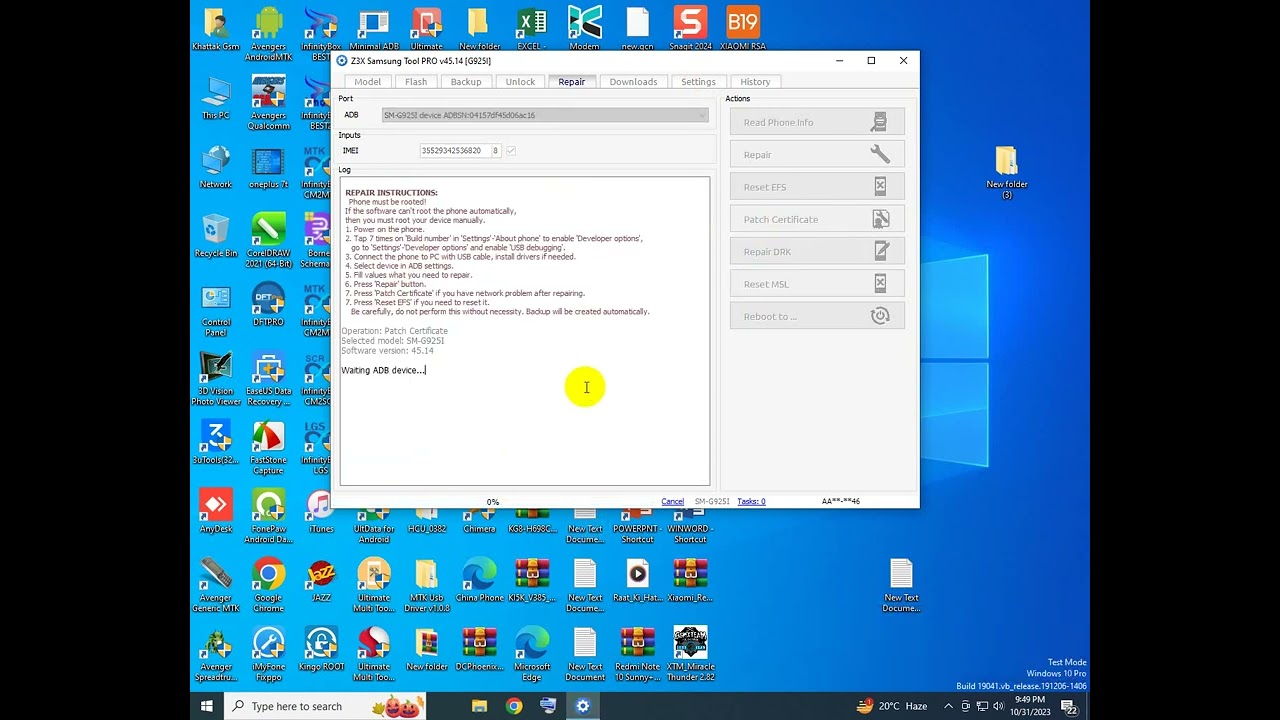Open iMyFone Fixppo desktop shortcut
The width and height of the screenshot is (1280, 720).
[x=268, y=655]
